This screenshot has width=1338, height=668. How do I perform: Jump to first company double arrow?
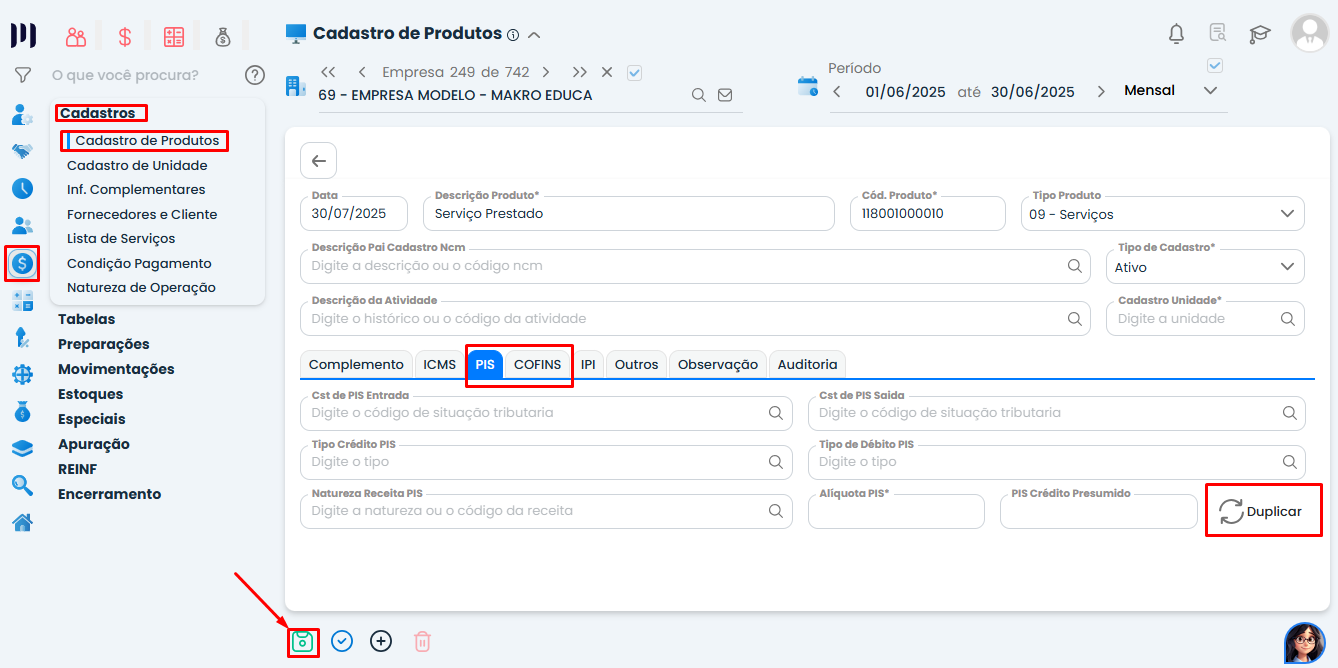click(328, 72)
